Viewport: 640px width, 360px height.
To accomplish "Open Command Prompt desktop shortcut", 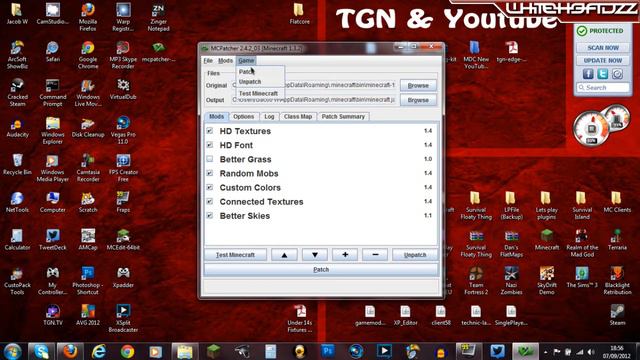I will (x=53, y=93).
